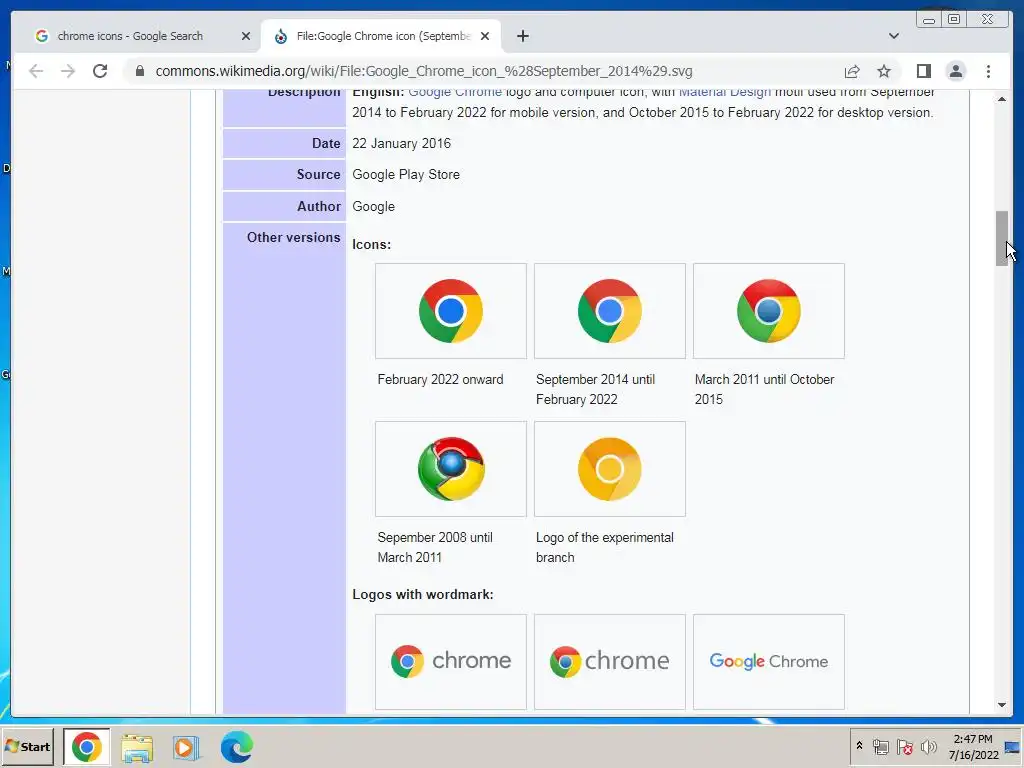Viewport: 1024px width, 768px height.
Task: Click the forward navigation arrow
Action: 68,71
